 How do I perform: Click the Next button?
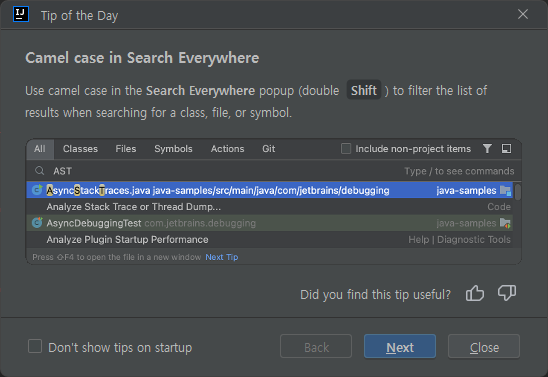400,346
